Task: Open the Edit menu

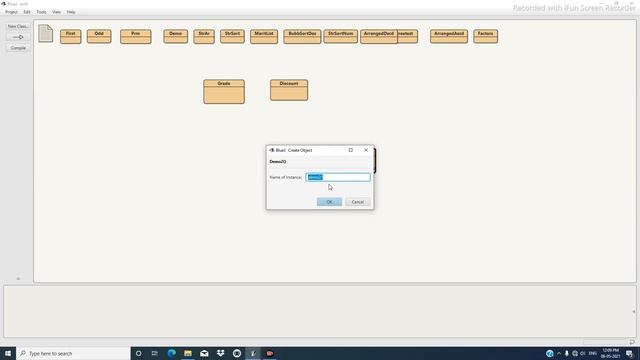Action: (x=27, y=12)
